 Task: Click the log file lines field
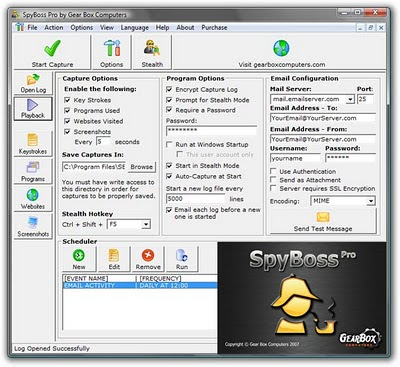[x=196, y=199]
